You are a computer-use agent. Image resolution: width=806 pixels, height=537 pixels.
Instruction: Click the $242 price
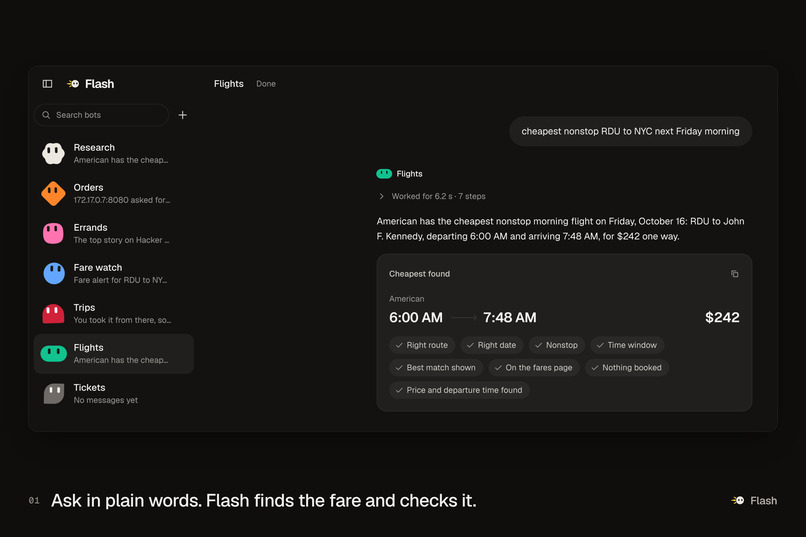point(722,318)
